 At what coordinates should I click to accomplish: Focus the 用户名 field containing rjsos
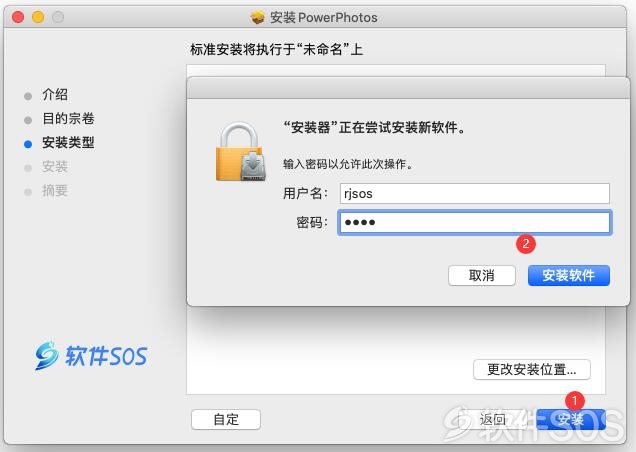tap(475, 194)
